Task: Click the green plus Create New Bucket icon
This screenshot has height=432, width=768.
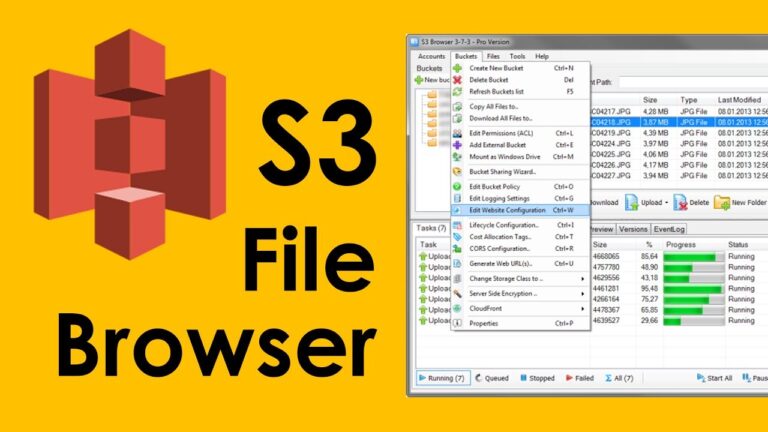Action: point(457,68)
